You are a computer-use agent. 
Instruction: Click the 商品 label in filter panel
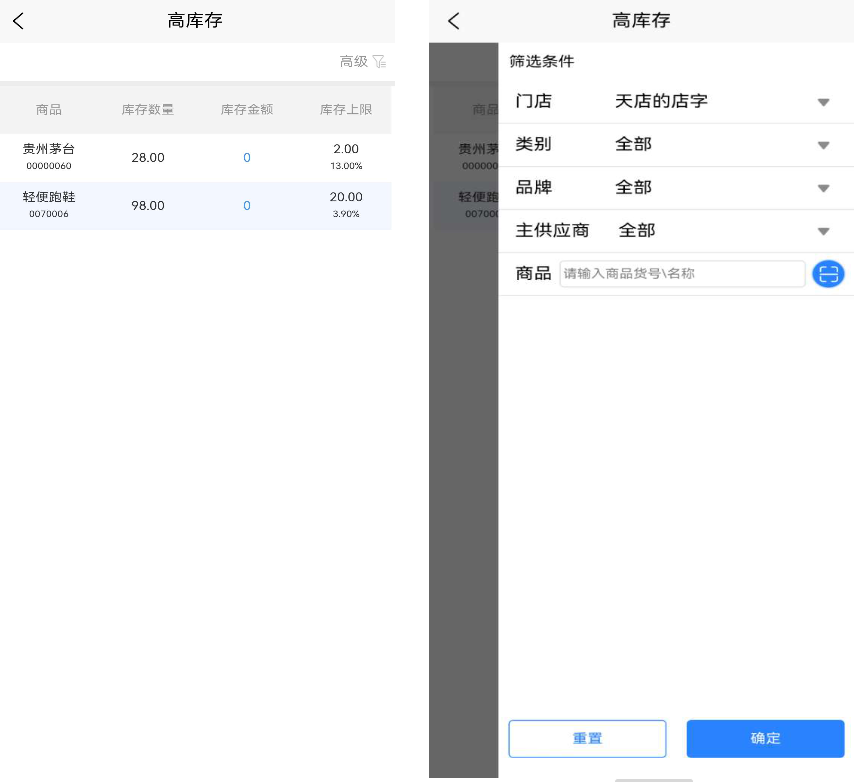(533, 273)
